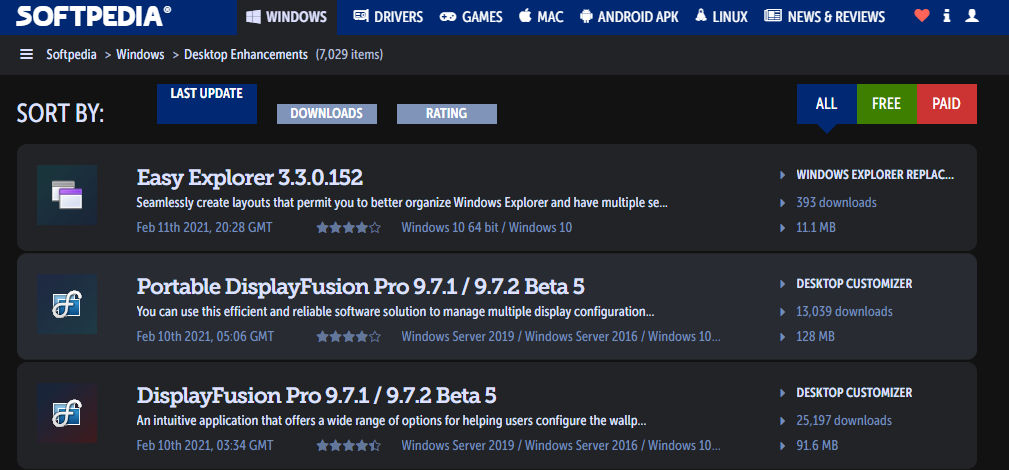Open the user account icon

tap(973, 17)
